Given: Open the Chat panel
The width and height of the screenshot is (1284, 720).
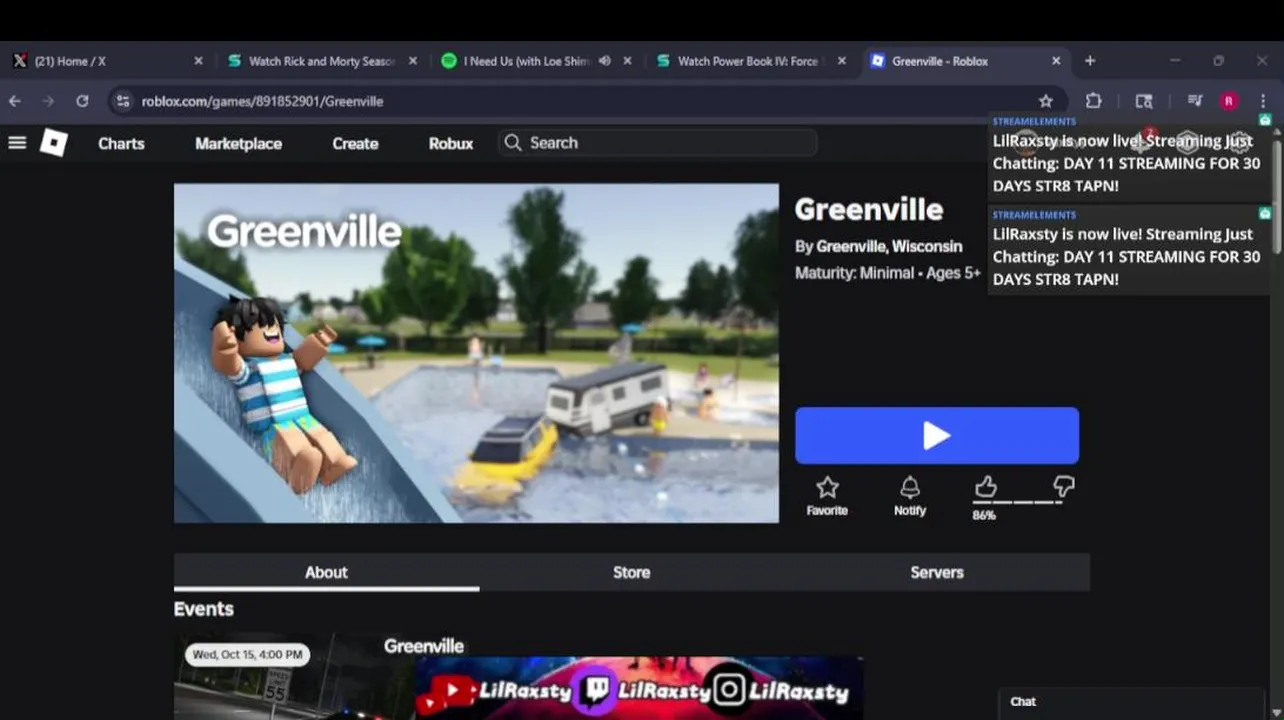Looking at the screenshot, I should tap(1130, 702).
